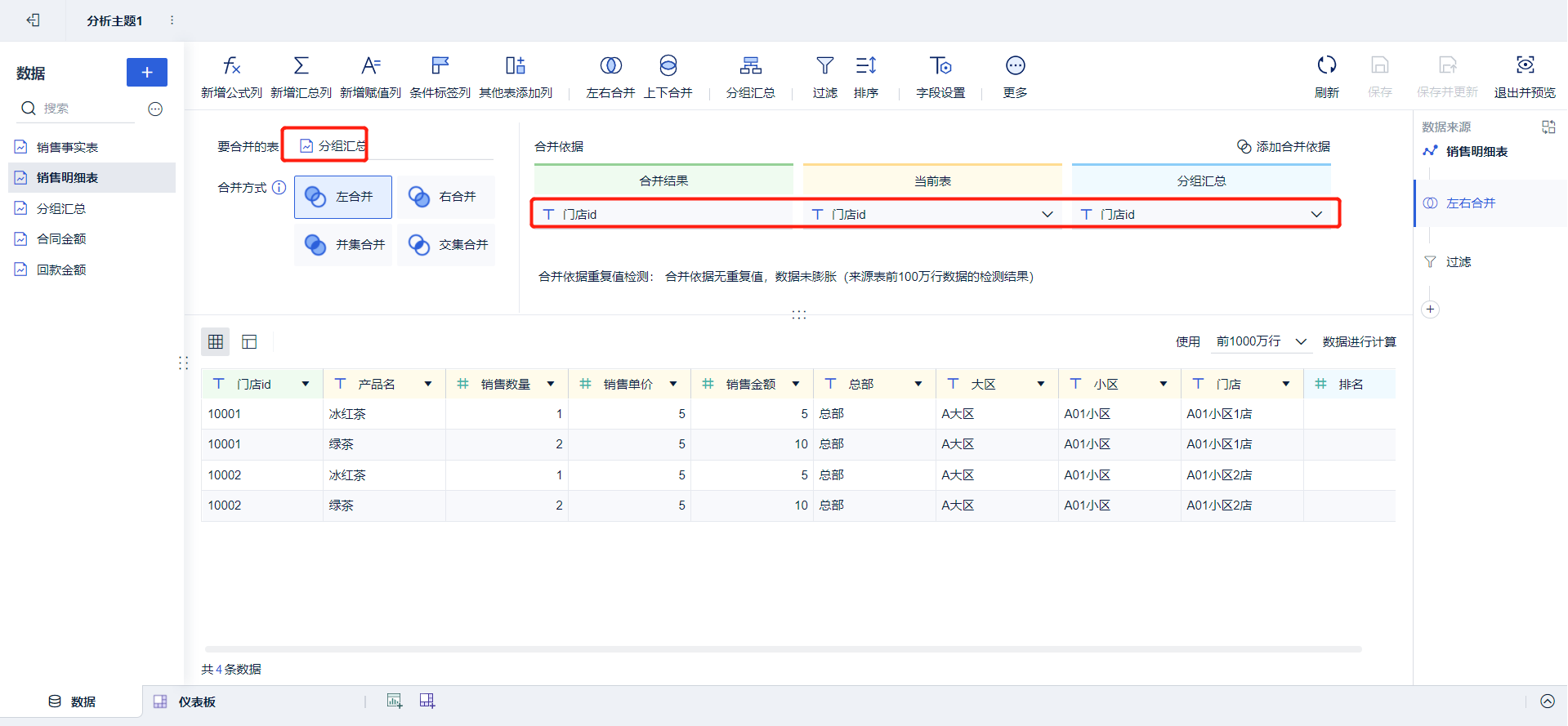Select 交集合并 merge mode

click(x=446, y=244)
